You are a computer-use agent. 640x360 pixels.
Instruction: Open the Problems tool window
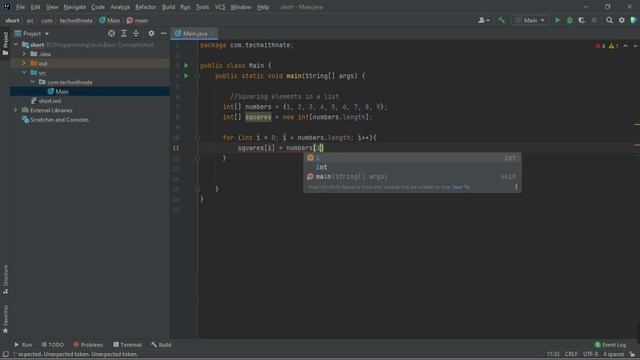click(x=88, y=345)
